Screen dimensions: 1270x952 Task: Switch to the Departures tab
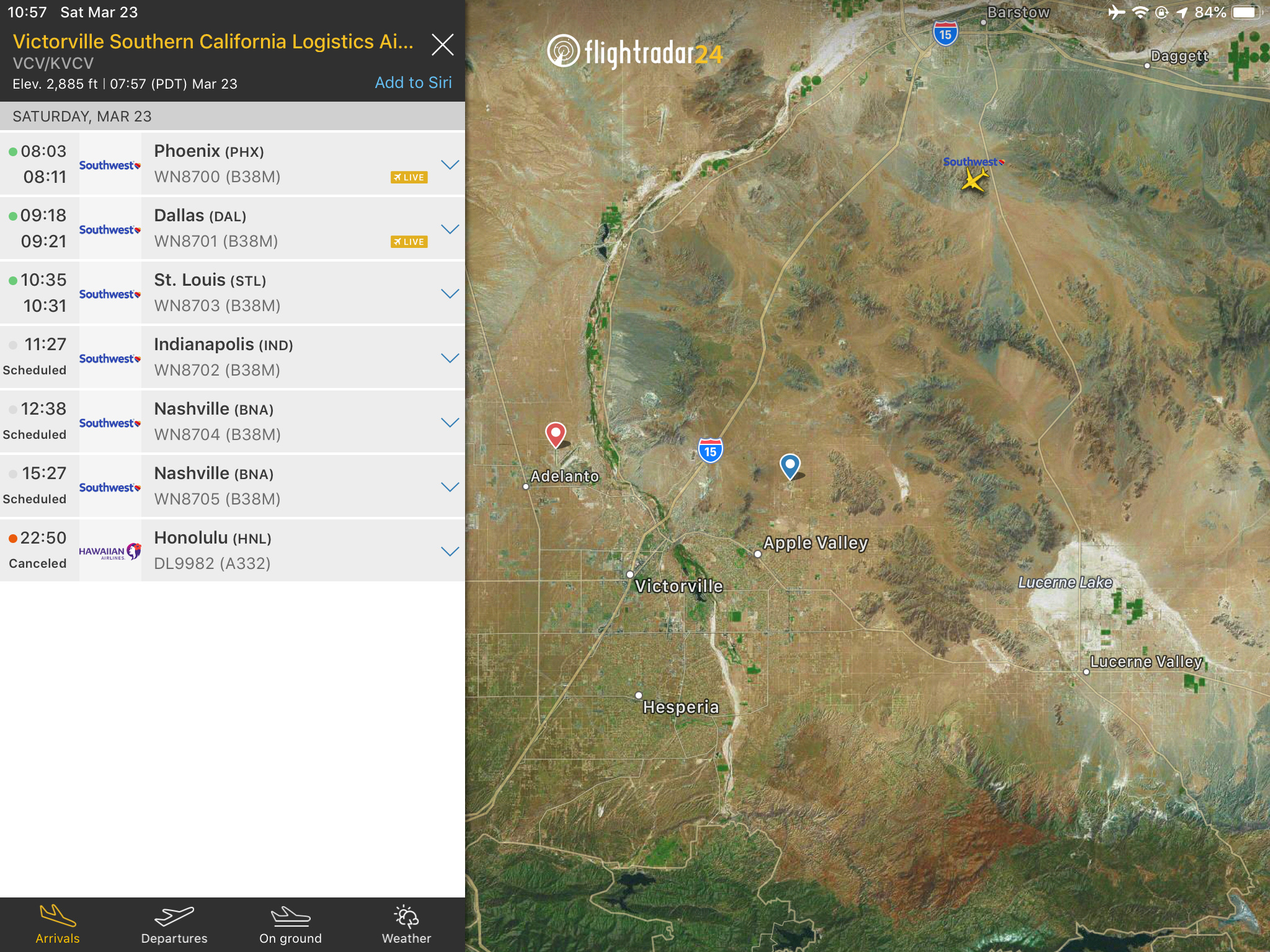[174, 925]
